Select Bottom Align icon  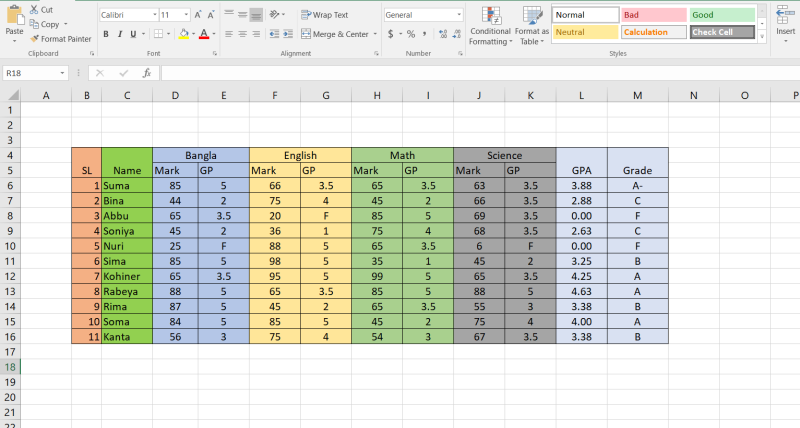(x=256, y=15)
